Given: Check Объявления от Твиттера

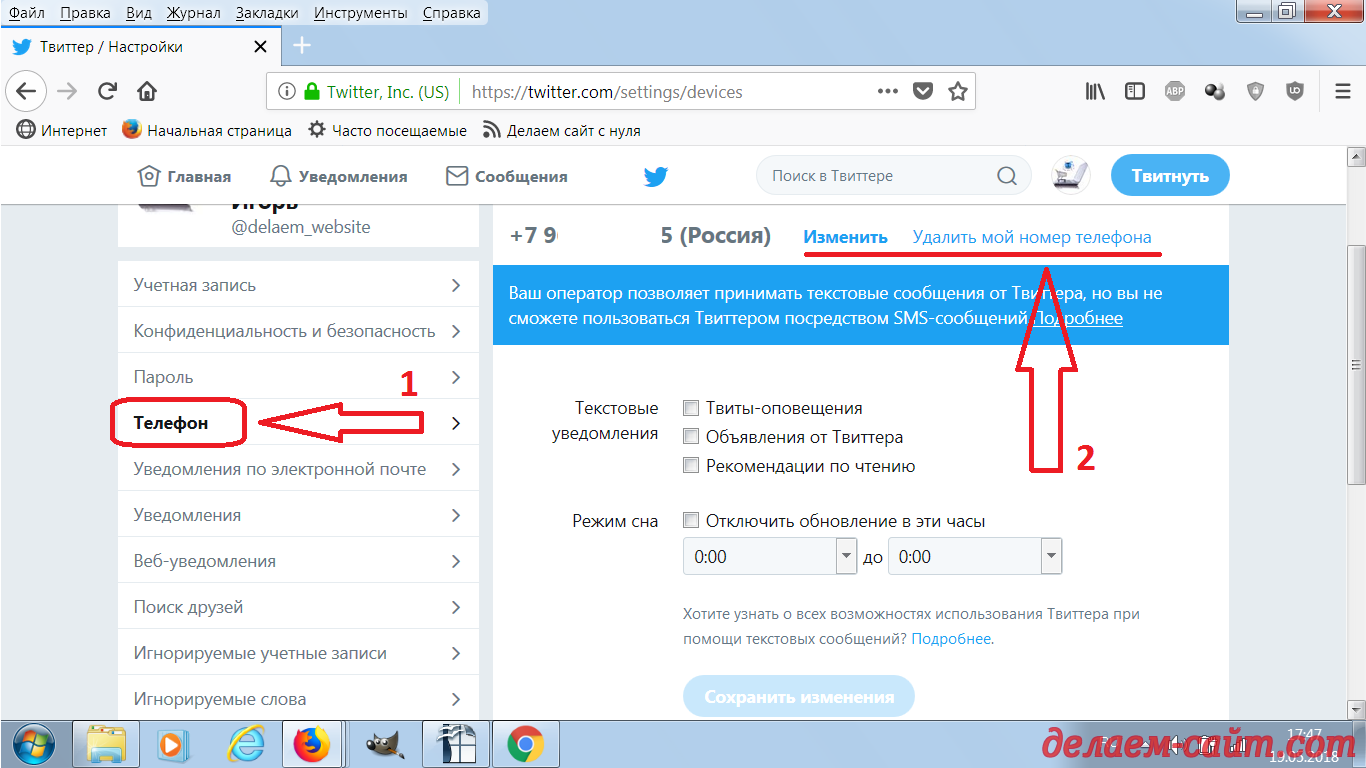Looking at the screenshot, I should coord(691,437).
